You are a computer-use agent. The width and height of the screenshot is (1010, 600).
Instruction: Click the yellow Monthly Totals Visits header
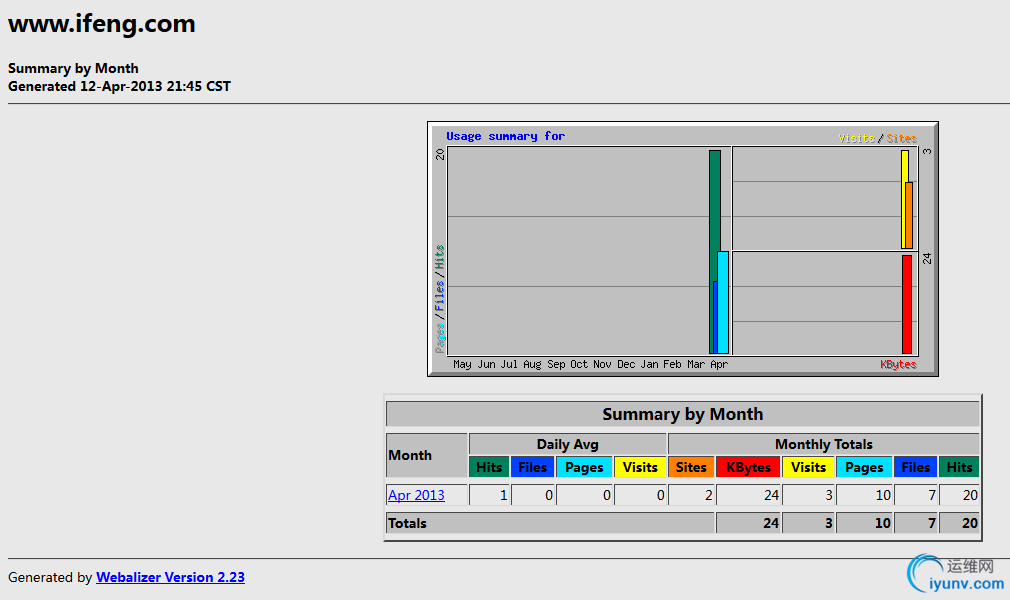pos(808,467)
